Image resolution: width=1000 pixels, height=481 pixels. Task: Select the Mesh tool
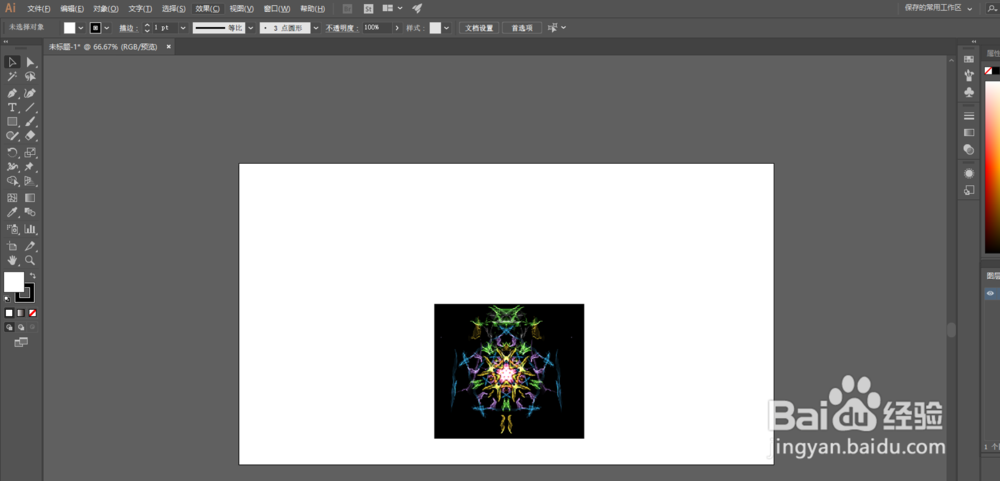coord(12,198)
